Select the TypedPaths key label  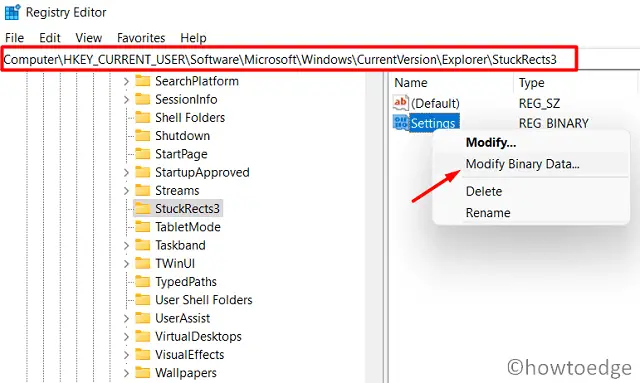pos(186,282)
